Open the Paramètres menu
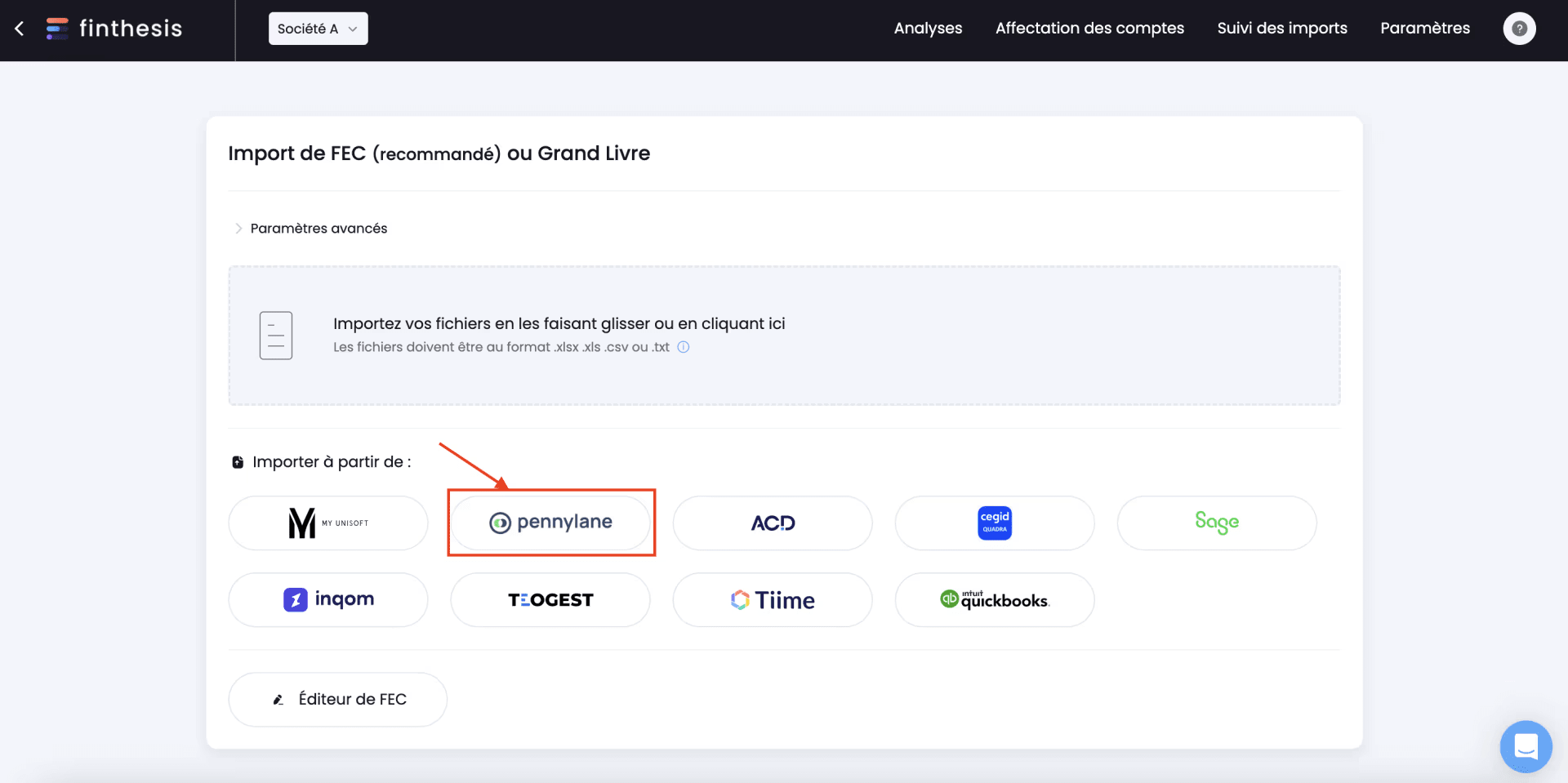 (1425, 28)
